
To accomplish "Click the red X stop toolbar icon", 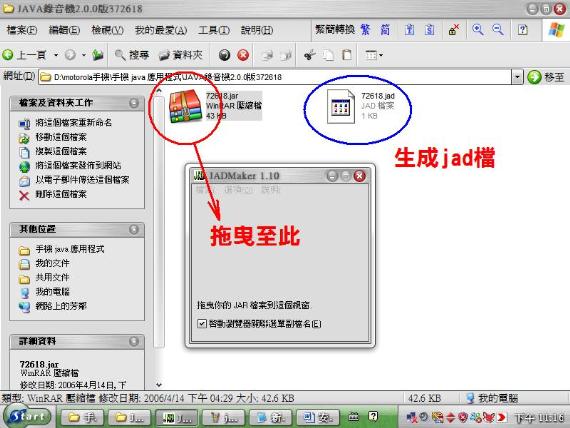I will point(243,55).
